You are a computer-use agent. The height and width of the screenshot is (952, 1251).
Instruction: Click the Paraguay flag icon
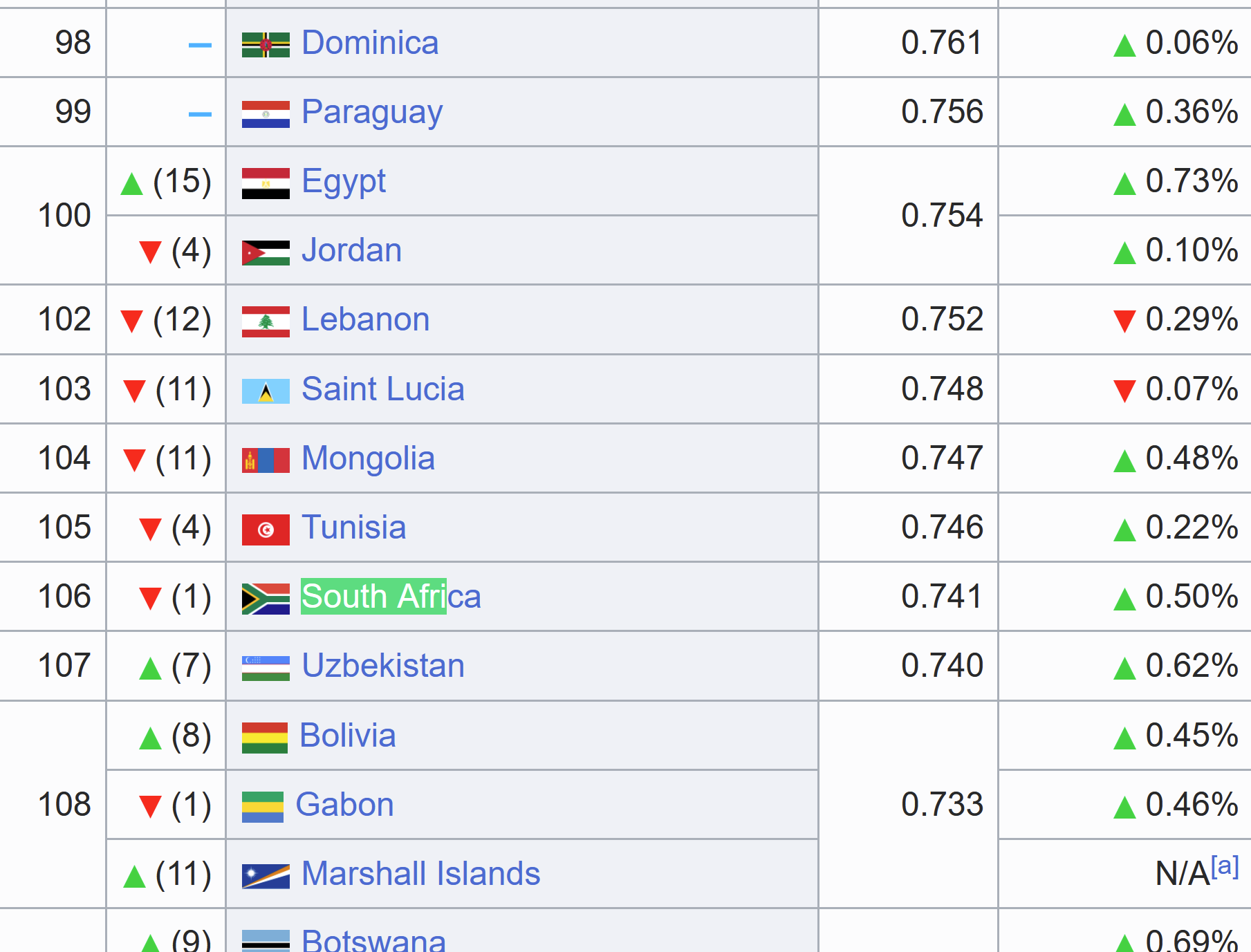point(266,114)
